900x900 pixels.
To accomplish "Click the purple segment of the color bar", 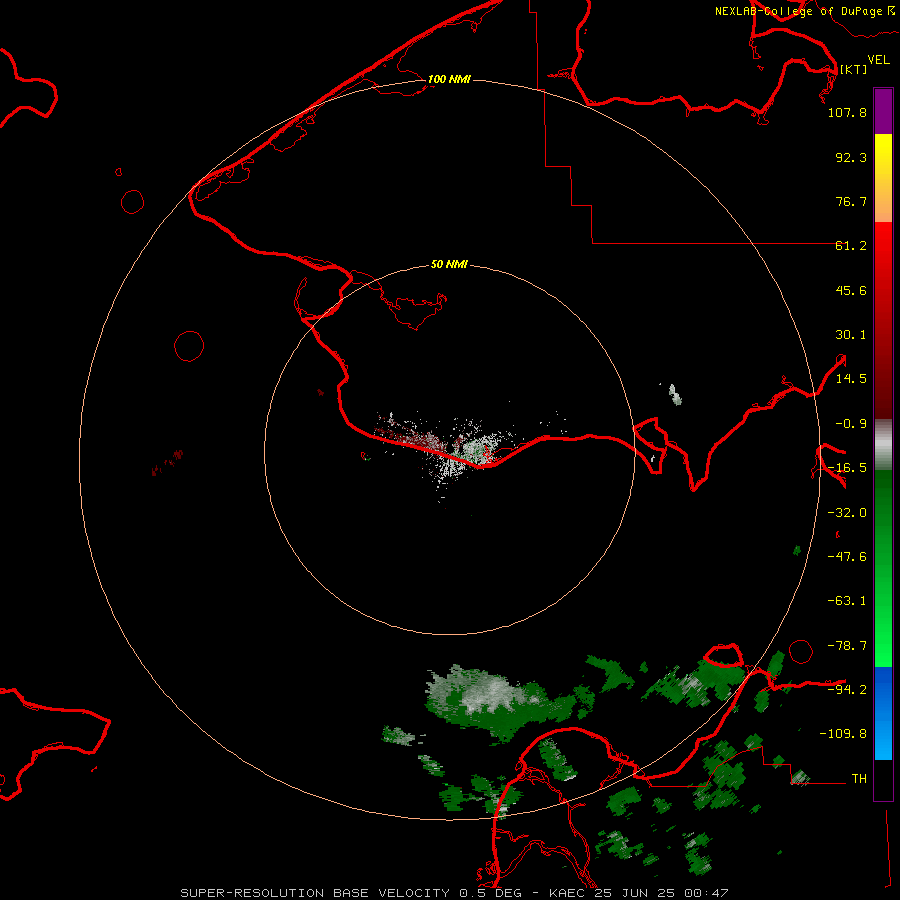I will pos(883,111).
